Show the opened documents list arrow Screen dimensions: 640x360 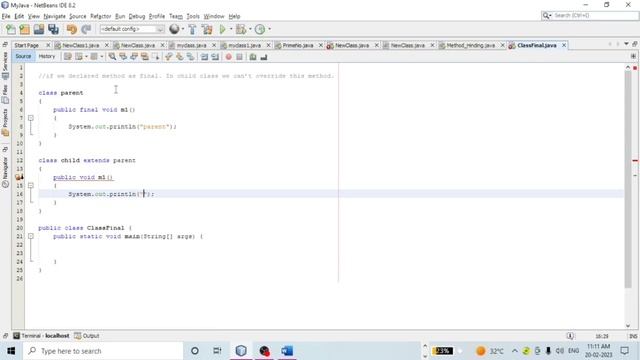tap(626, 44)
